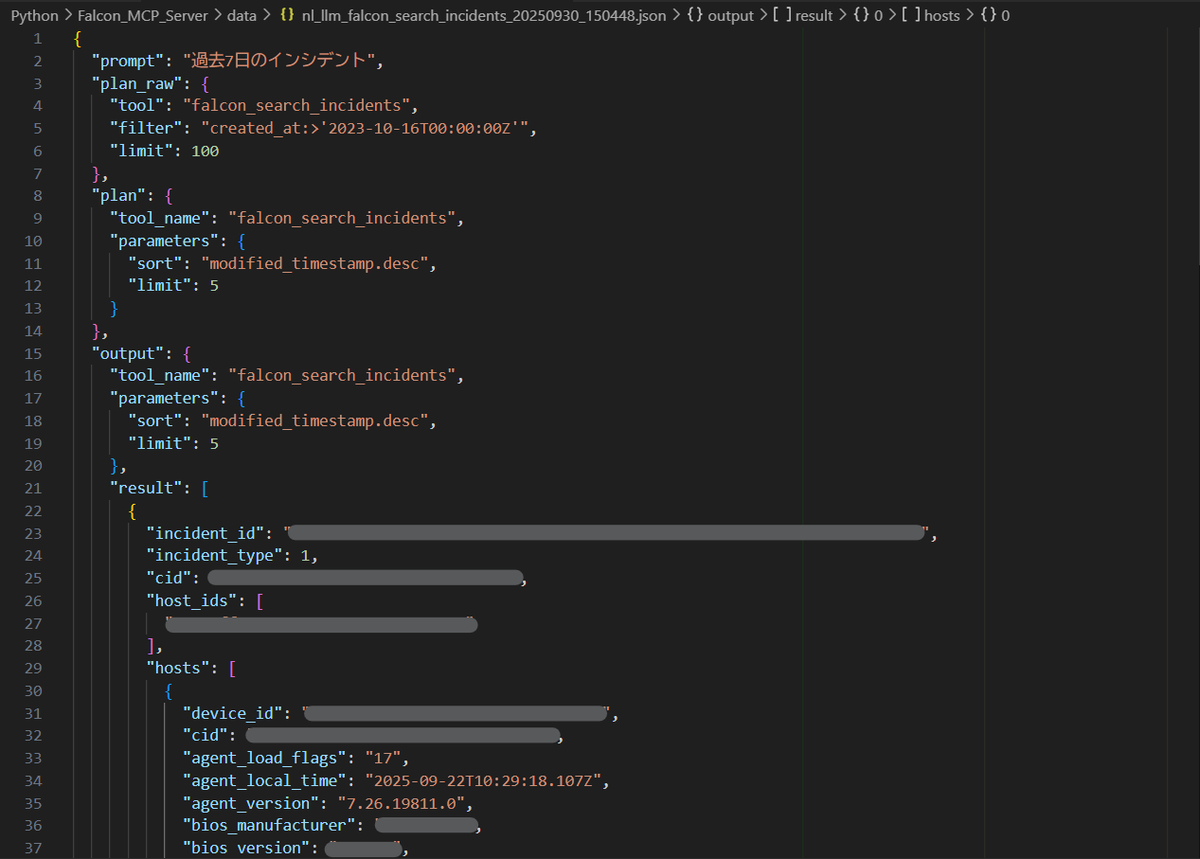Click the yellow {} icon beside the JSON filename
This screenshot has width=1200, height=859.
(286, 15)
